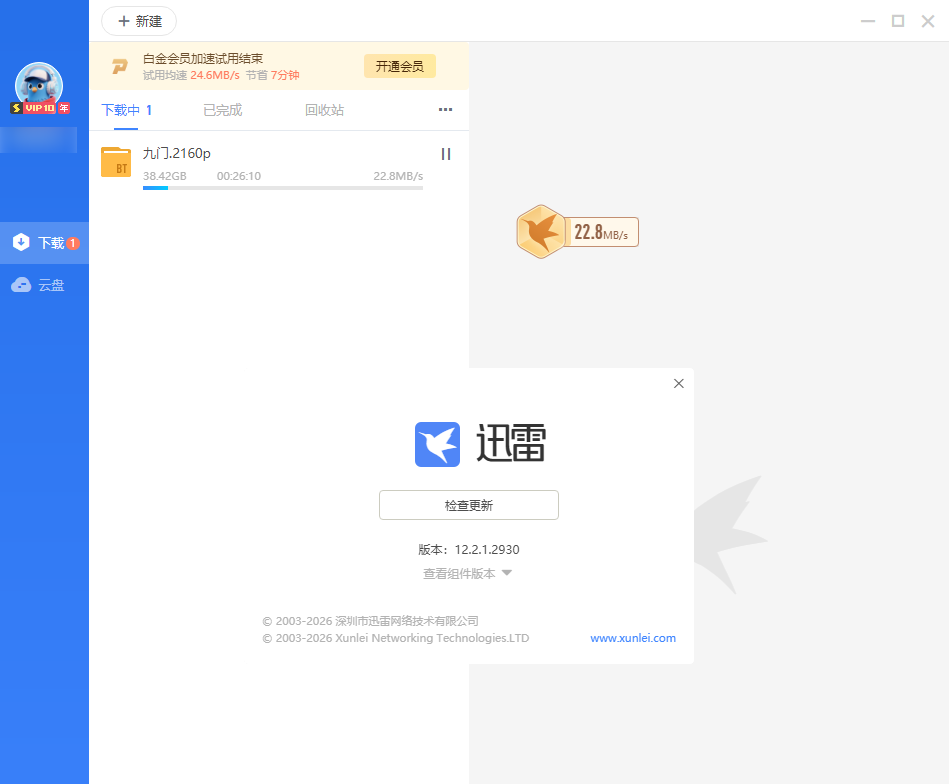Click the 白金会员加速试用结束 banner title

coord(203,59)
